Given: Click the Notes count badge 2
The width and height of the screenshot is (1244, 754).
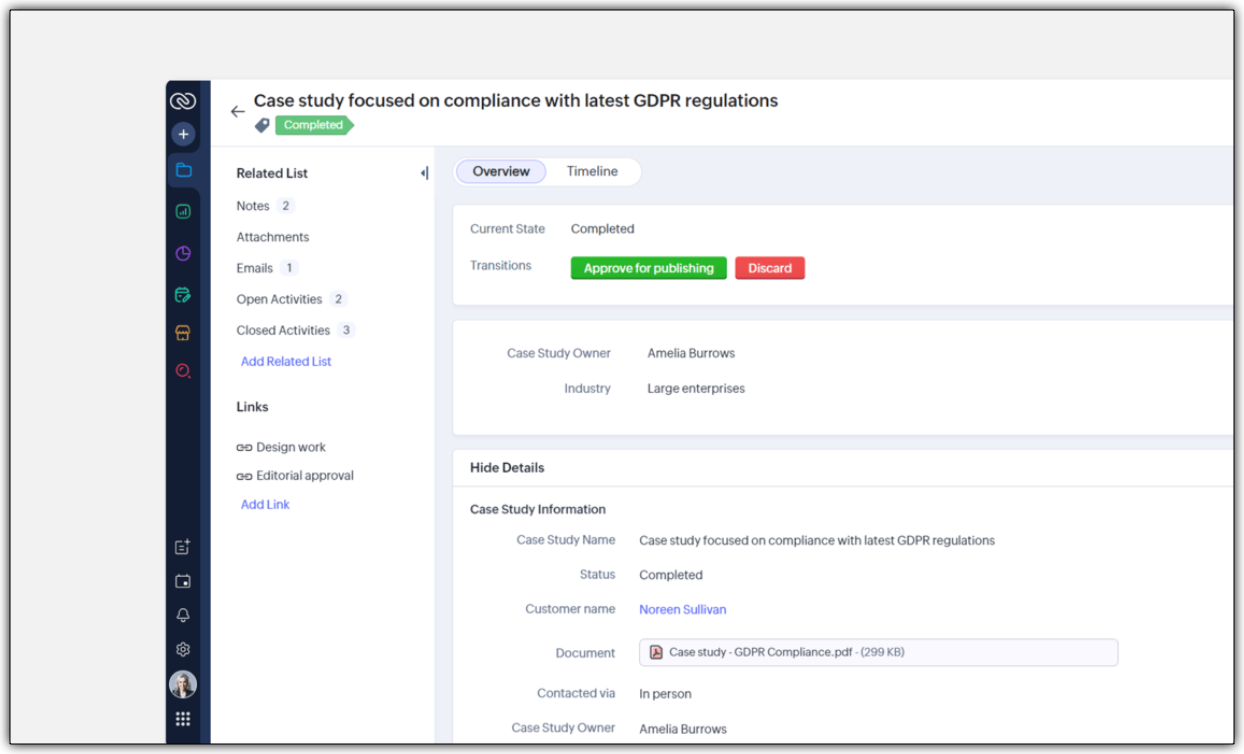Looking at the screenshot, I should click(x=285, y=206).
